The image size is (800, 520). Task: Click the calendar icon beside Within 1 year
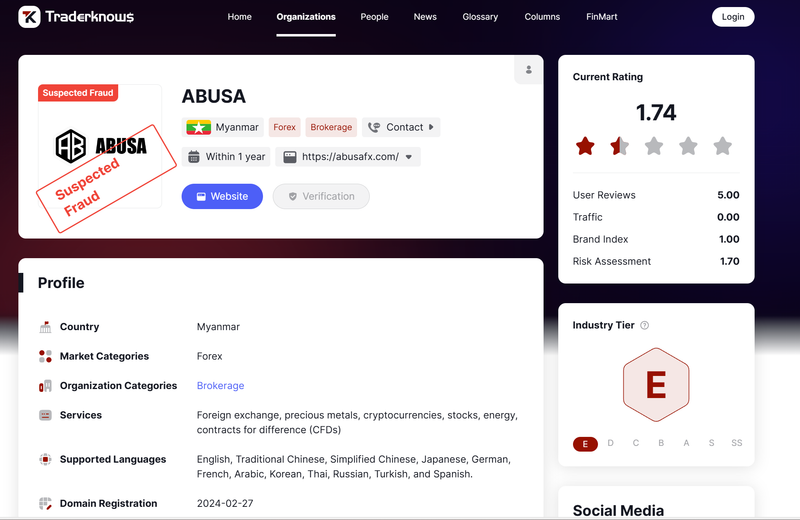[x=194, y=157]
